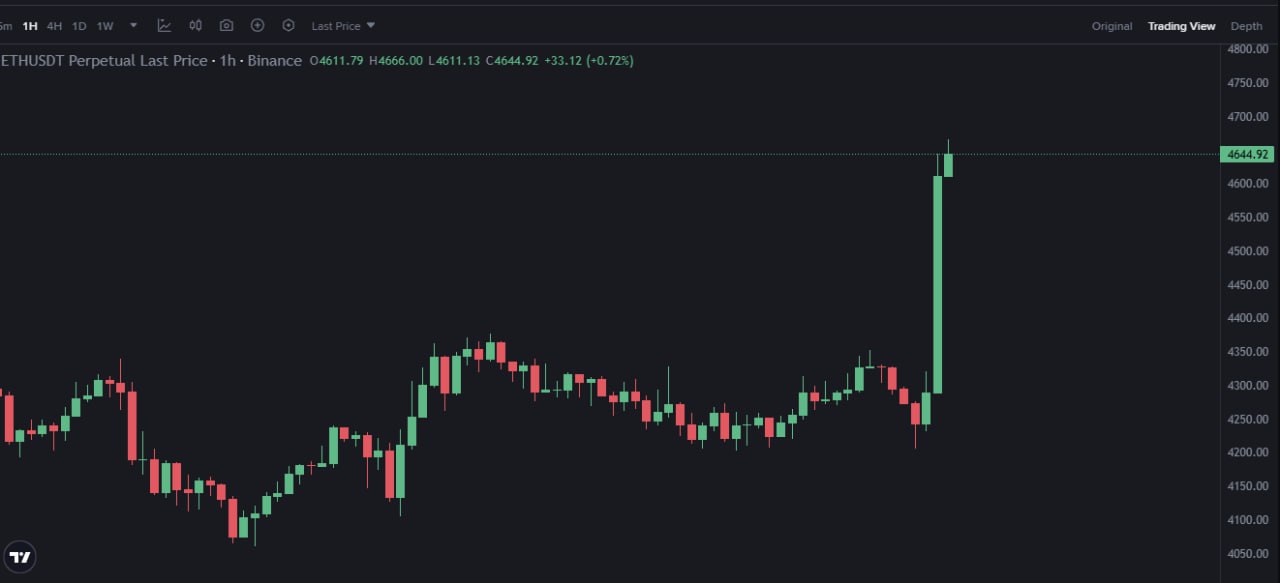This screenshot has width=1280, height=583.
Task: Take a chart snapshot with camera icon
Action: coord(227,26)
